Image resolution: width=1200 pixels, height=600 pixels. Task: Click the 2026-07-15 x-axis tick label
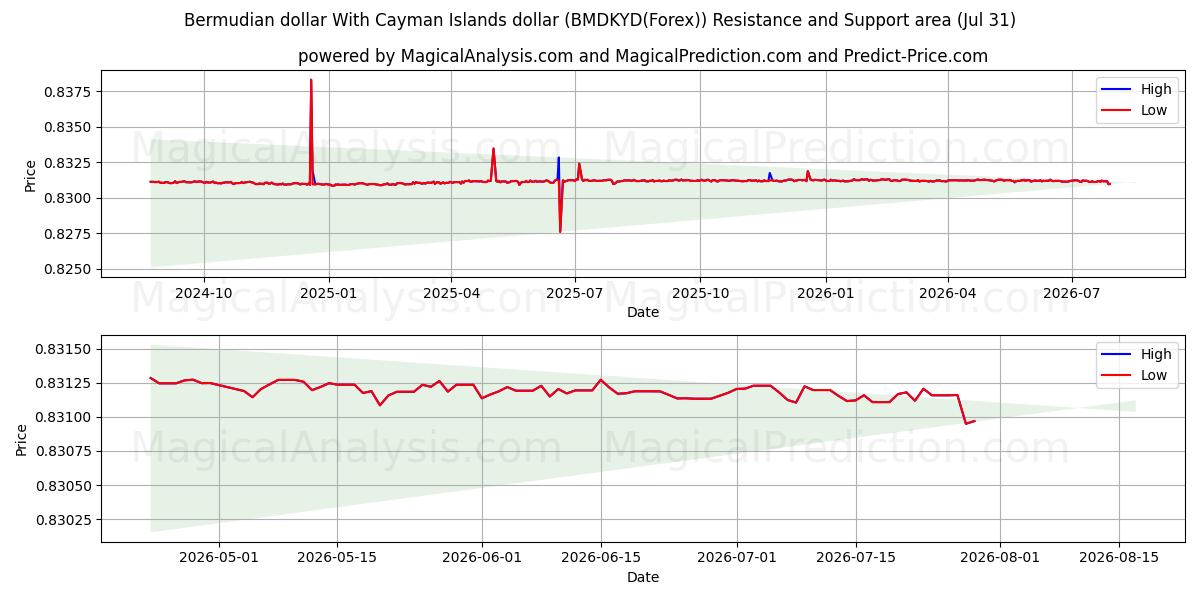click(x=856, y=558)
